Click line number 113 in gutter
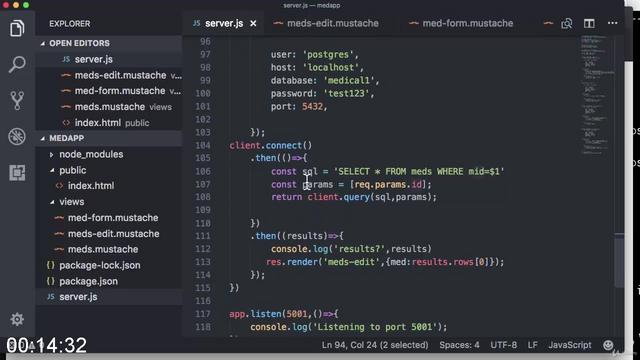Viewport: 640px width, 360px height. click(x=203, y=262)
